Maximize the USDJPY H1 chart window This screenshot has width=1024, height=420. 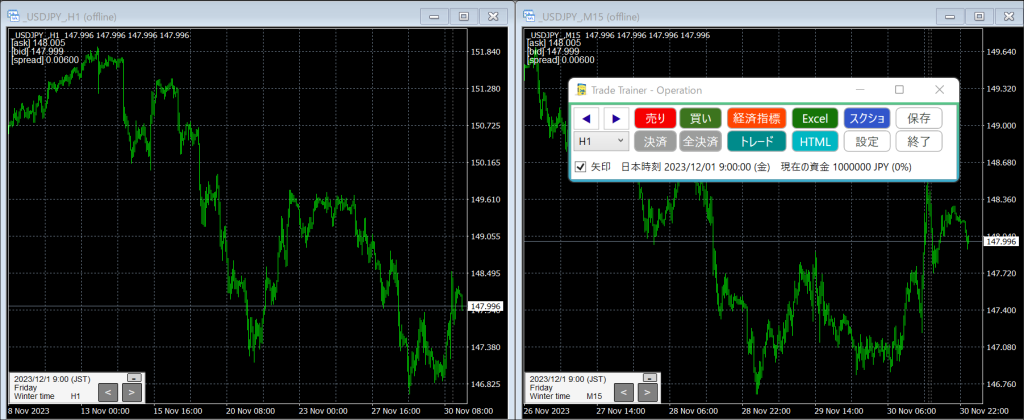[x=462, y=16]
